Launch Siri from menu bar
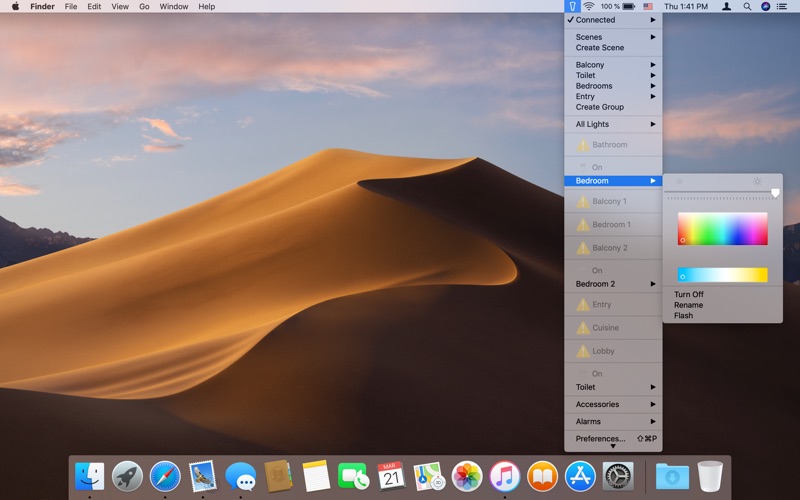 765,7
